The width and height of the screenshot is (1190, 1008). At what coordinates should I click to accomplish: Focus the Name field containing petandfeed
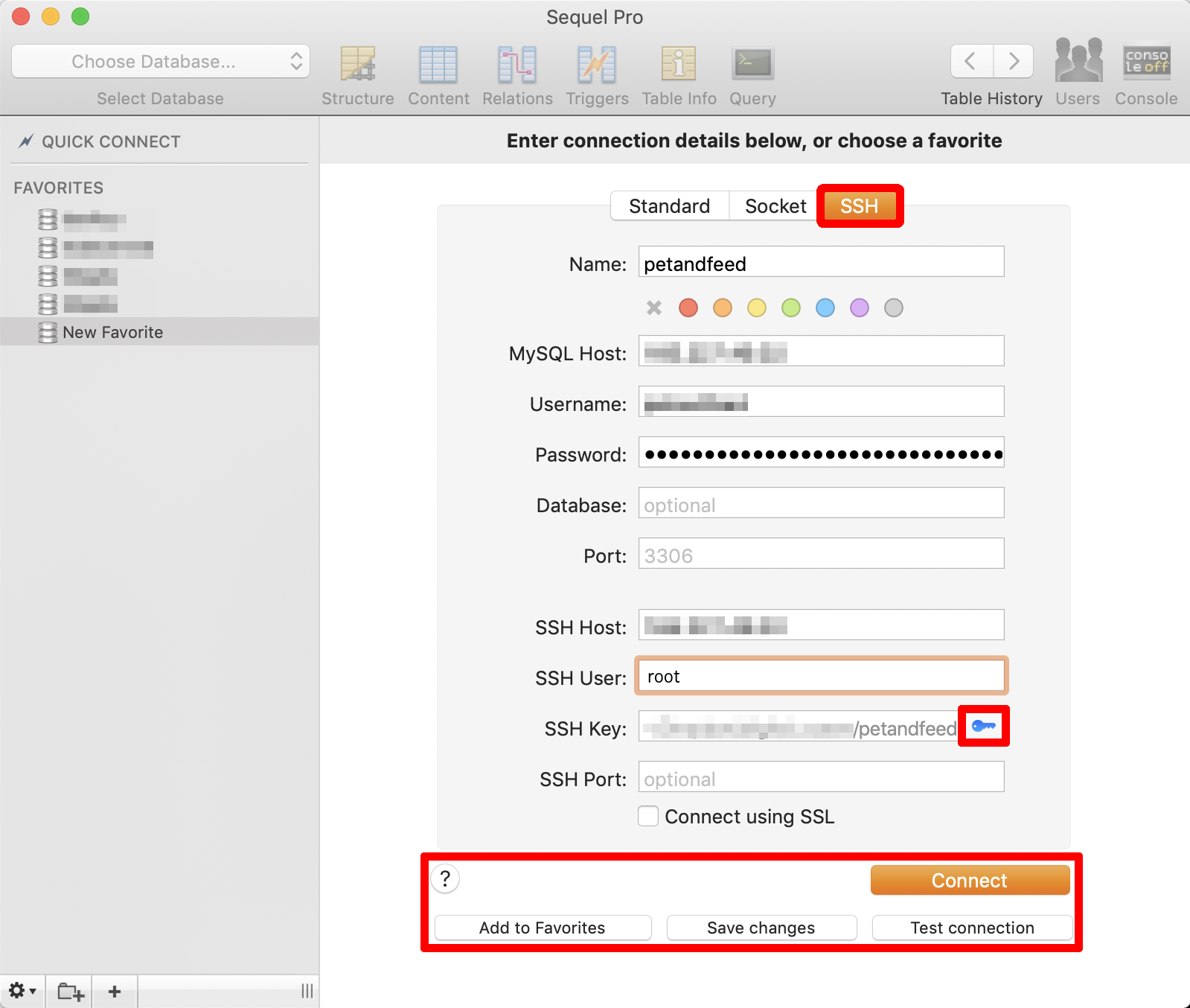point(821,262)
